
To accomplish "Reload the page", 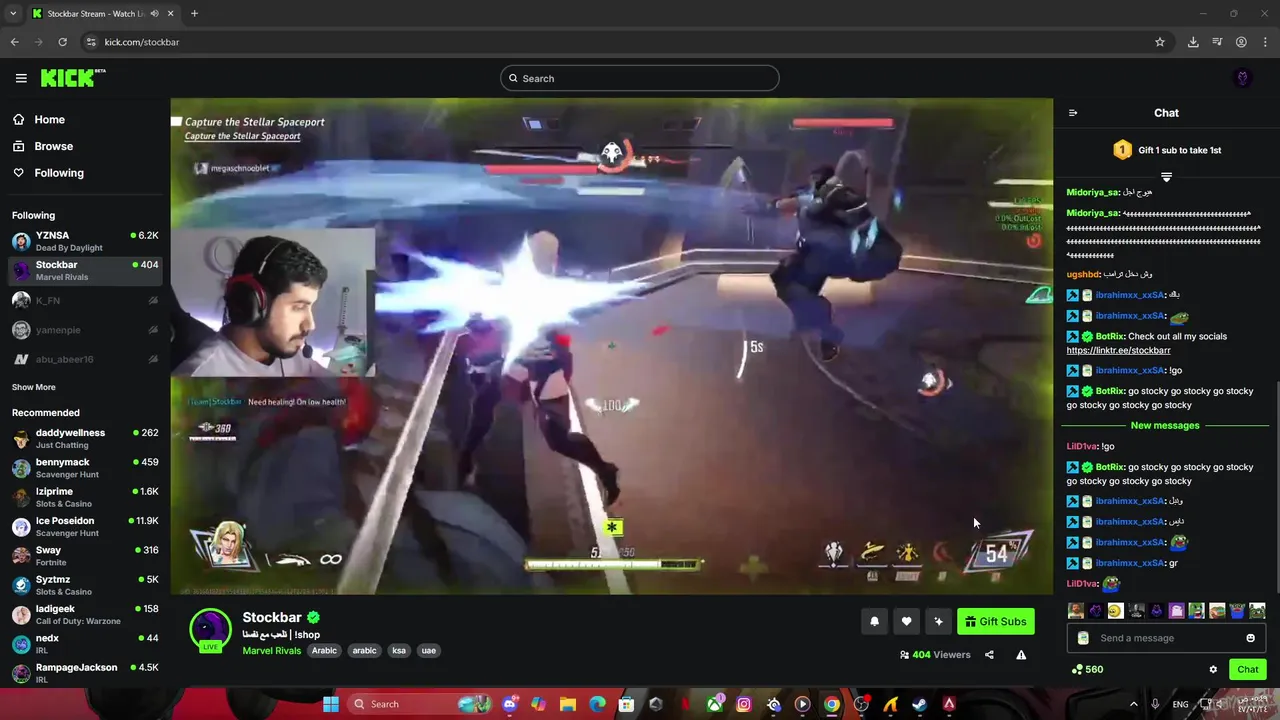I will click(62, 42).
